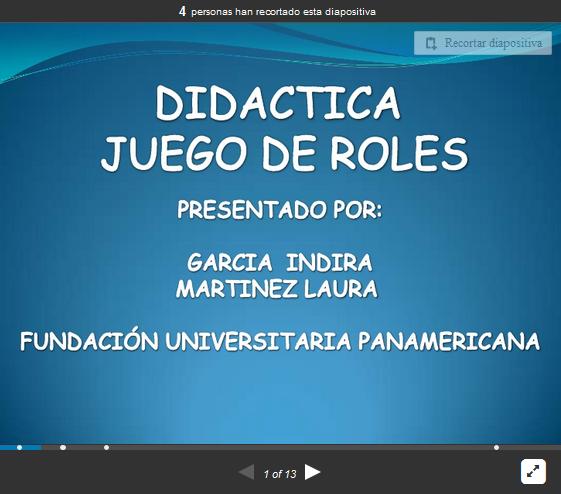Click the Recortar diapositiva button
Viewport: 561px width, 494px height.
(483, 43)
